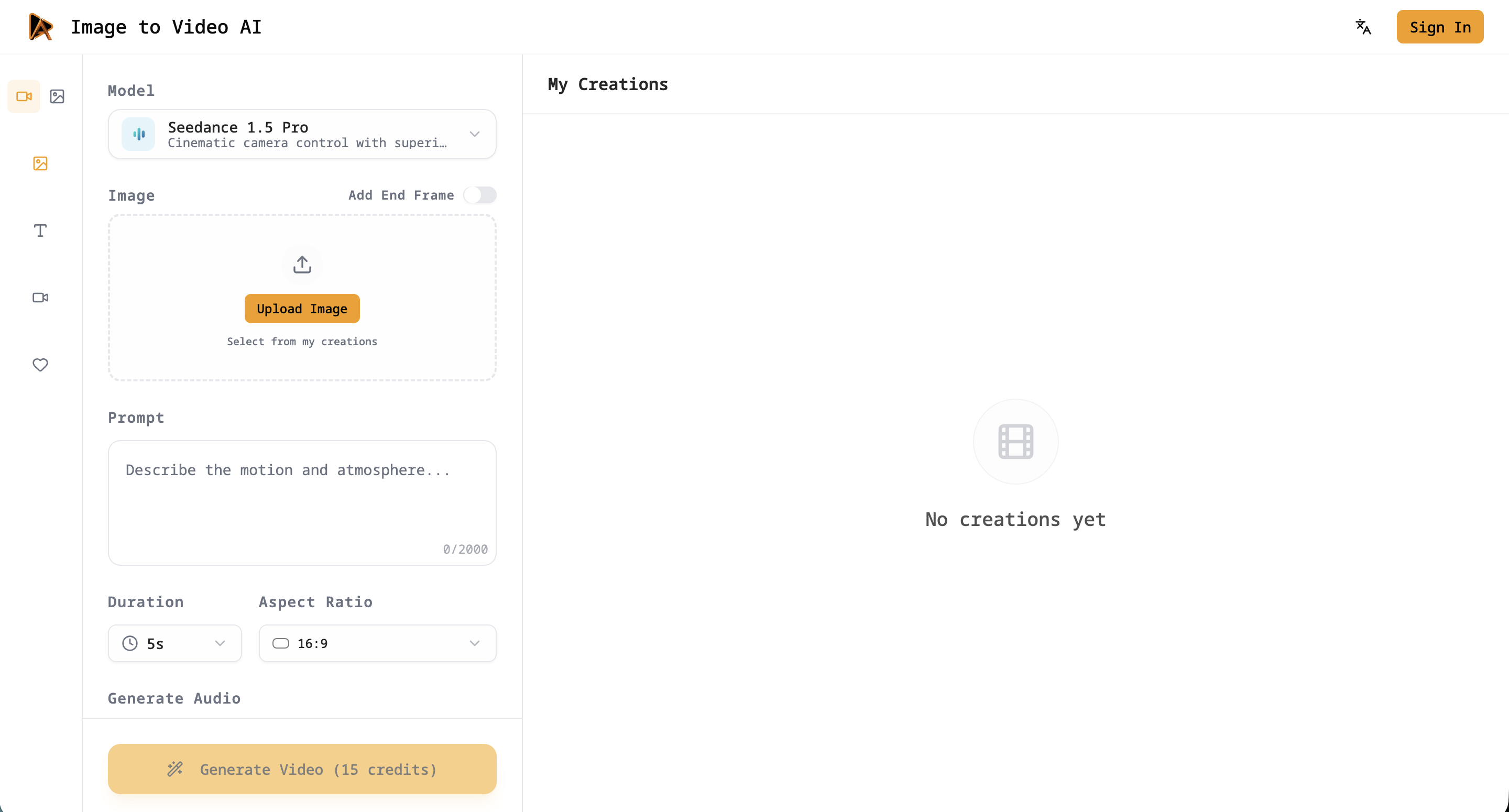Toggle the Add End Frame switch

(479, 195)
